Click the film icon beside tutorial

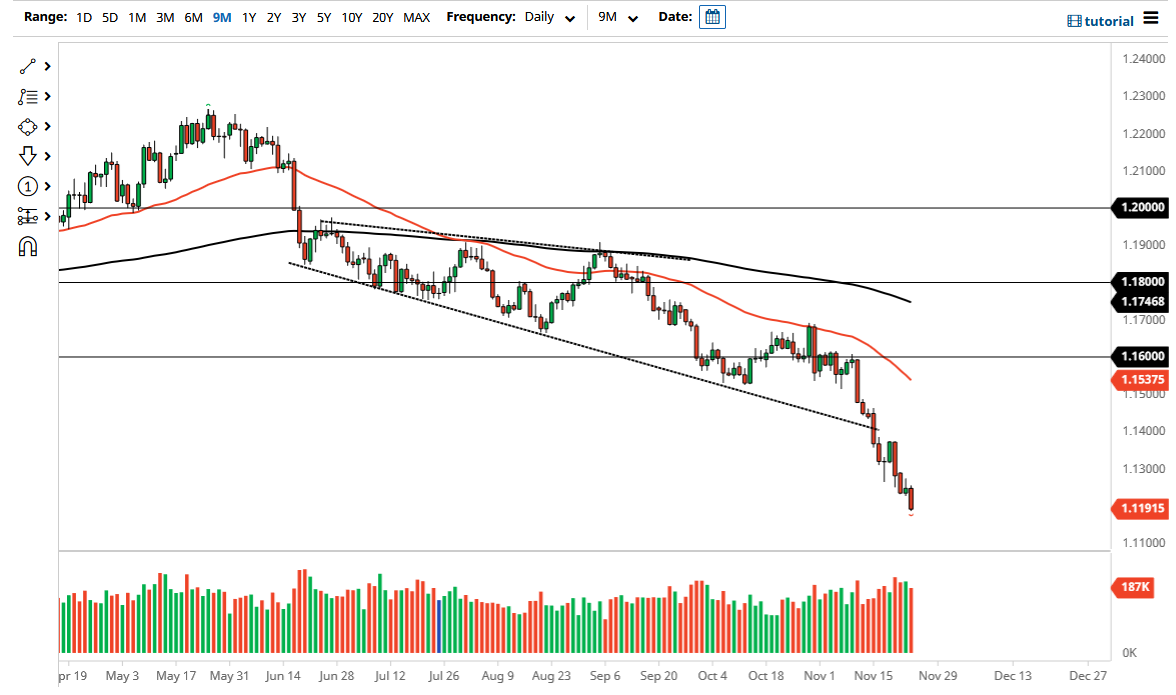1075,21
